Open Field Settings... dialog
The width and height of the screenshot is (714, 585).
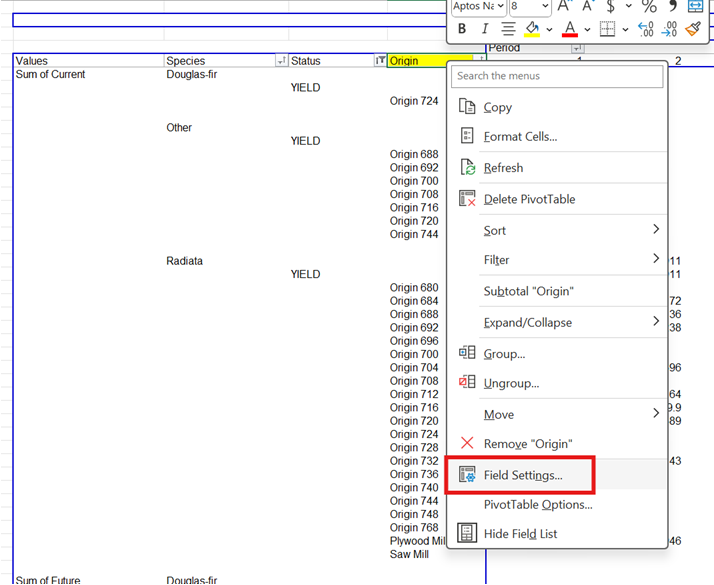(x=557, y=475)
